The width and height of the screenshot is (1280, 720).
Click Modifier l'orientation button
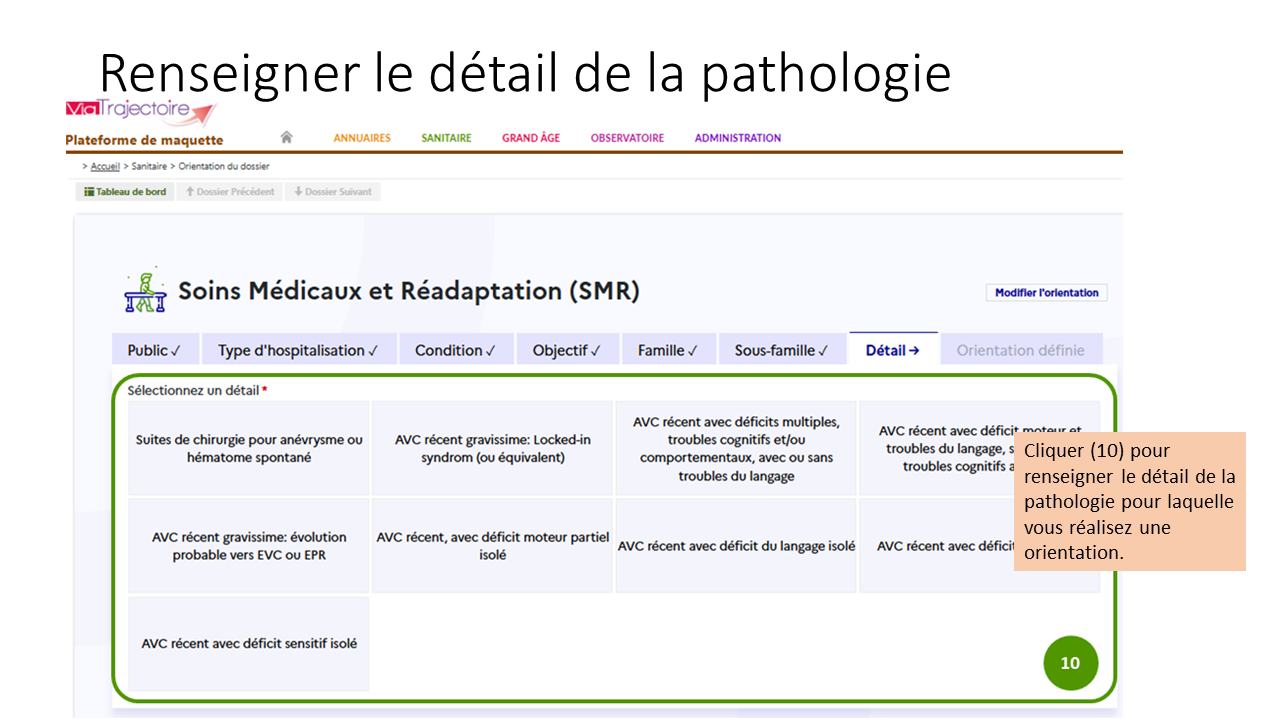click(1046, 293)
